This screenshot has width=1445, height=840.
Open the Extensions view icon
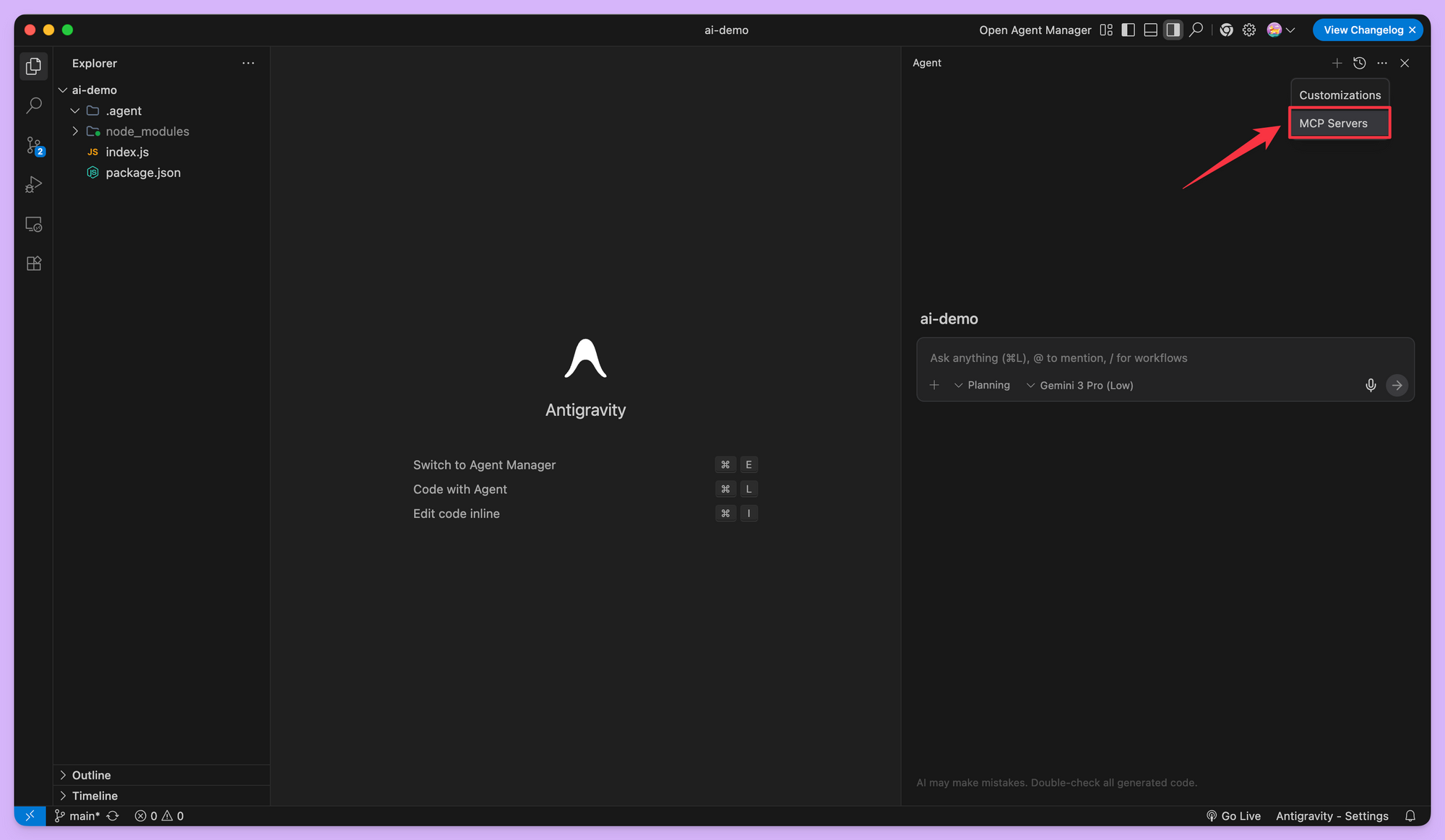coord(33,264)
